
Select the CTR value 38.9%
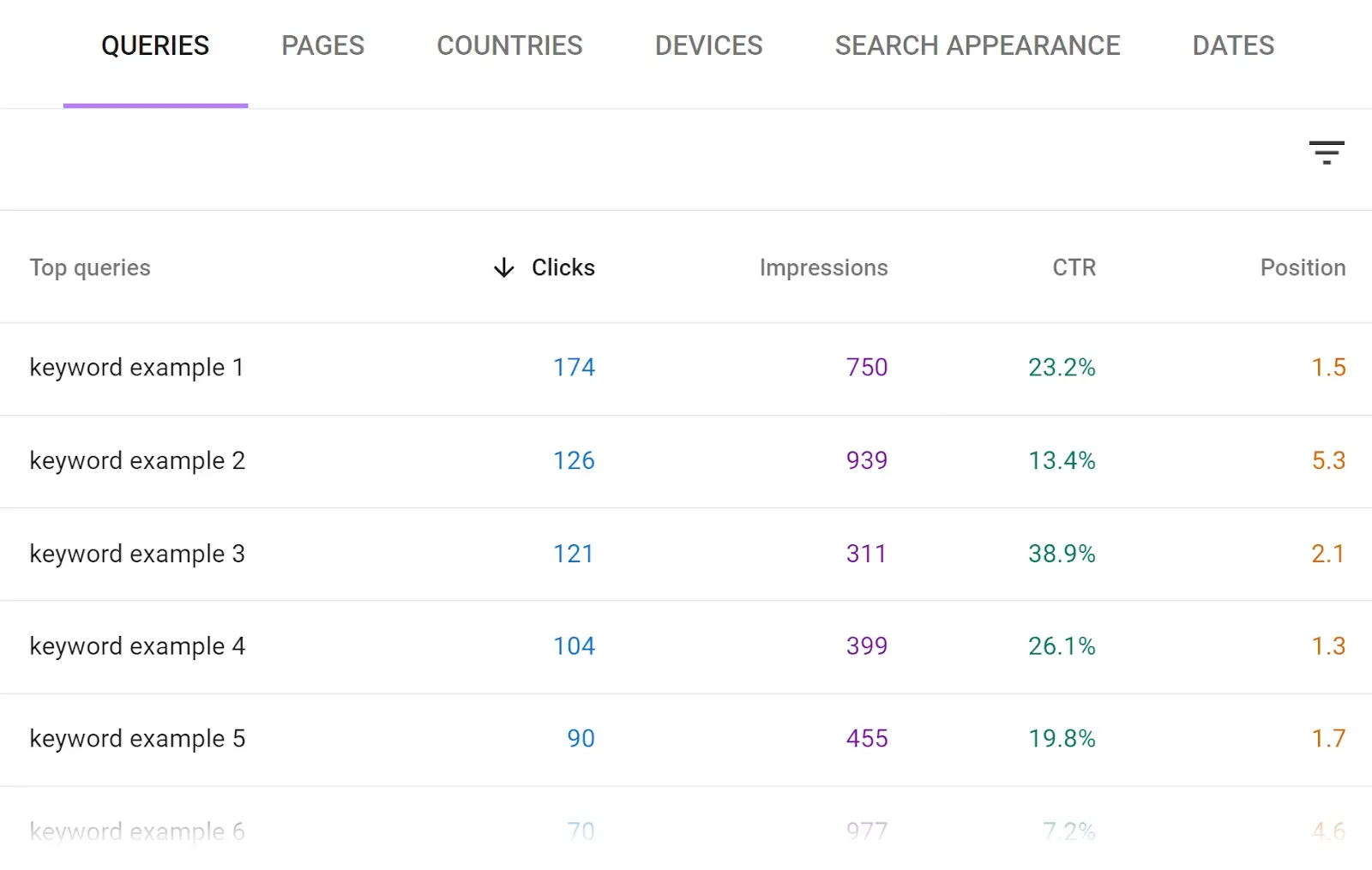pos(1062,554)
